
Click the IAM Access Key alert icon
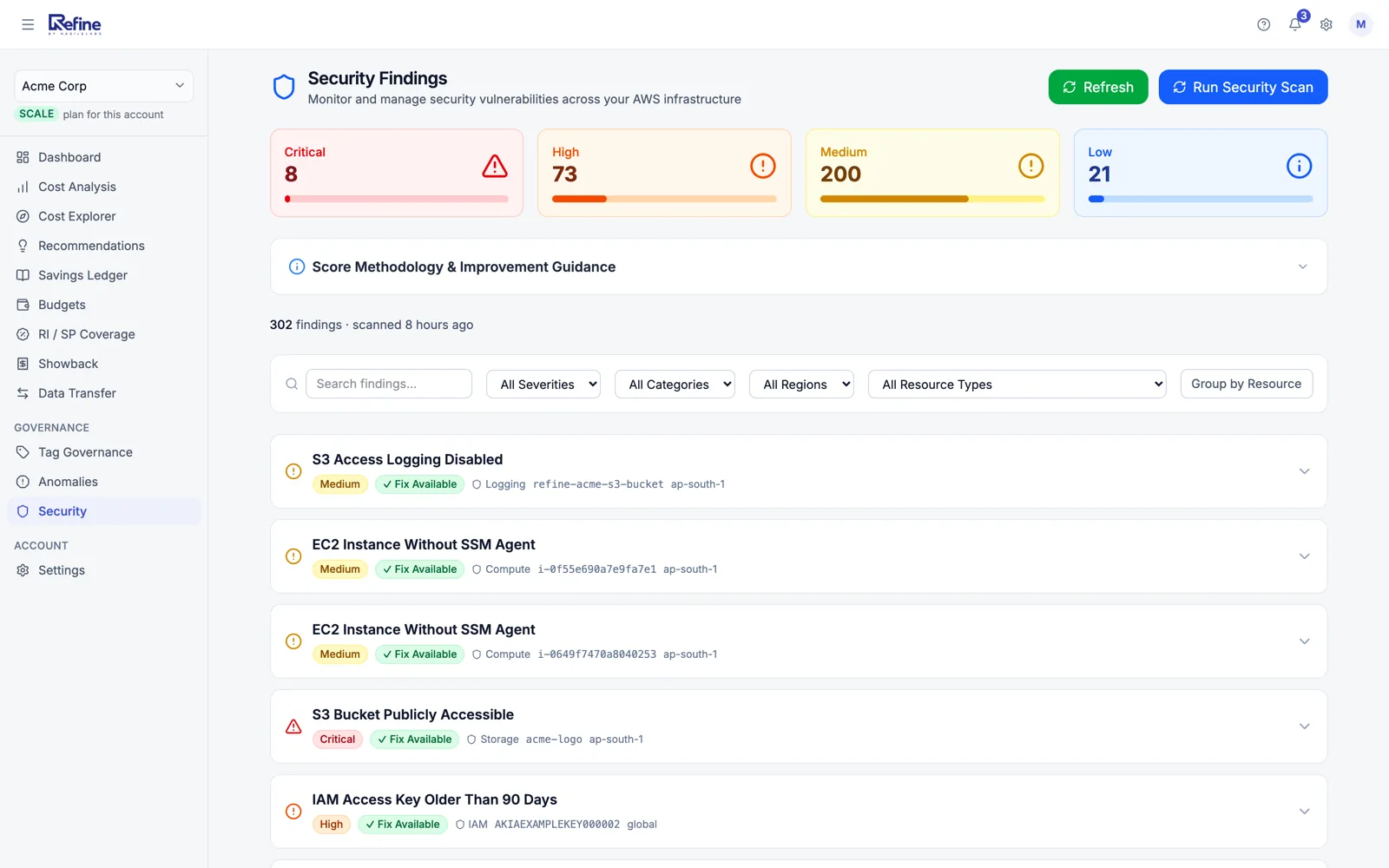pyautogui.click(x=293, y=812)
